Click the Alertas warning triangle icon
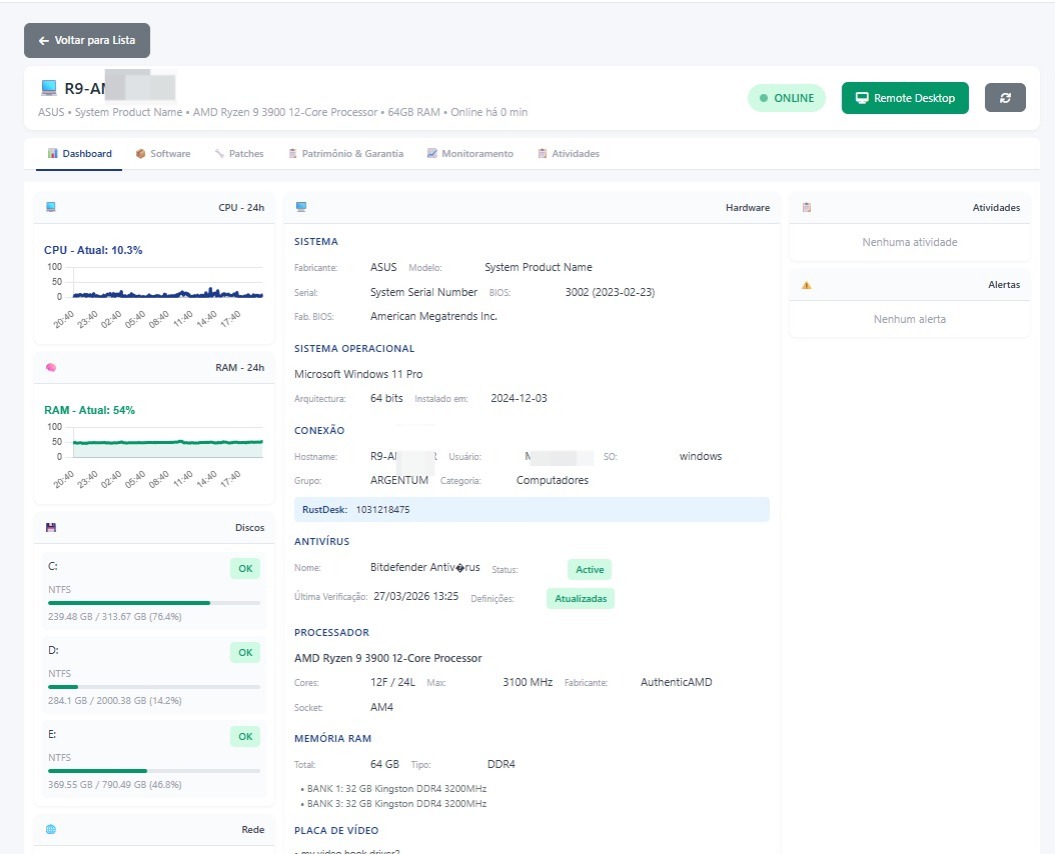Image resolution: width=1055 pixels, height=854 pixels. [807, 285]
